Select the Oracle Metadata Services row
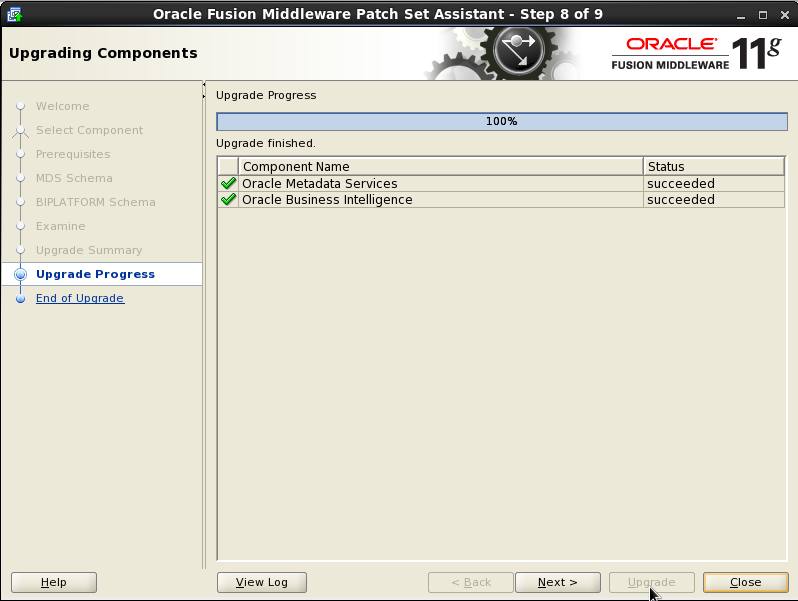 (x=501, y=183)
